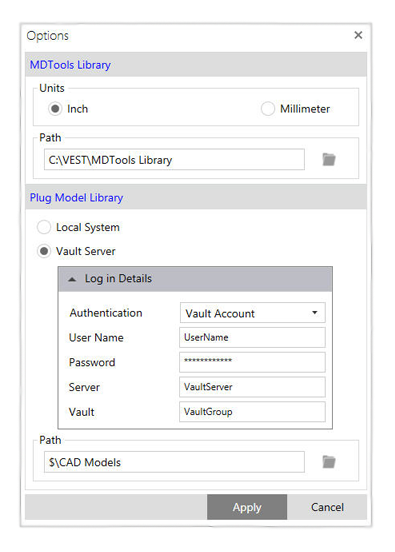Open the Authentication dropdown

coord(252,313)
